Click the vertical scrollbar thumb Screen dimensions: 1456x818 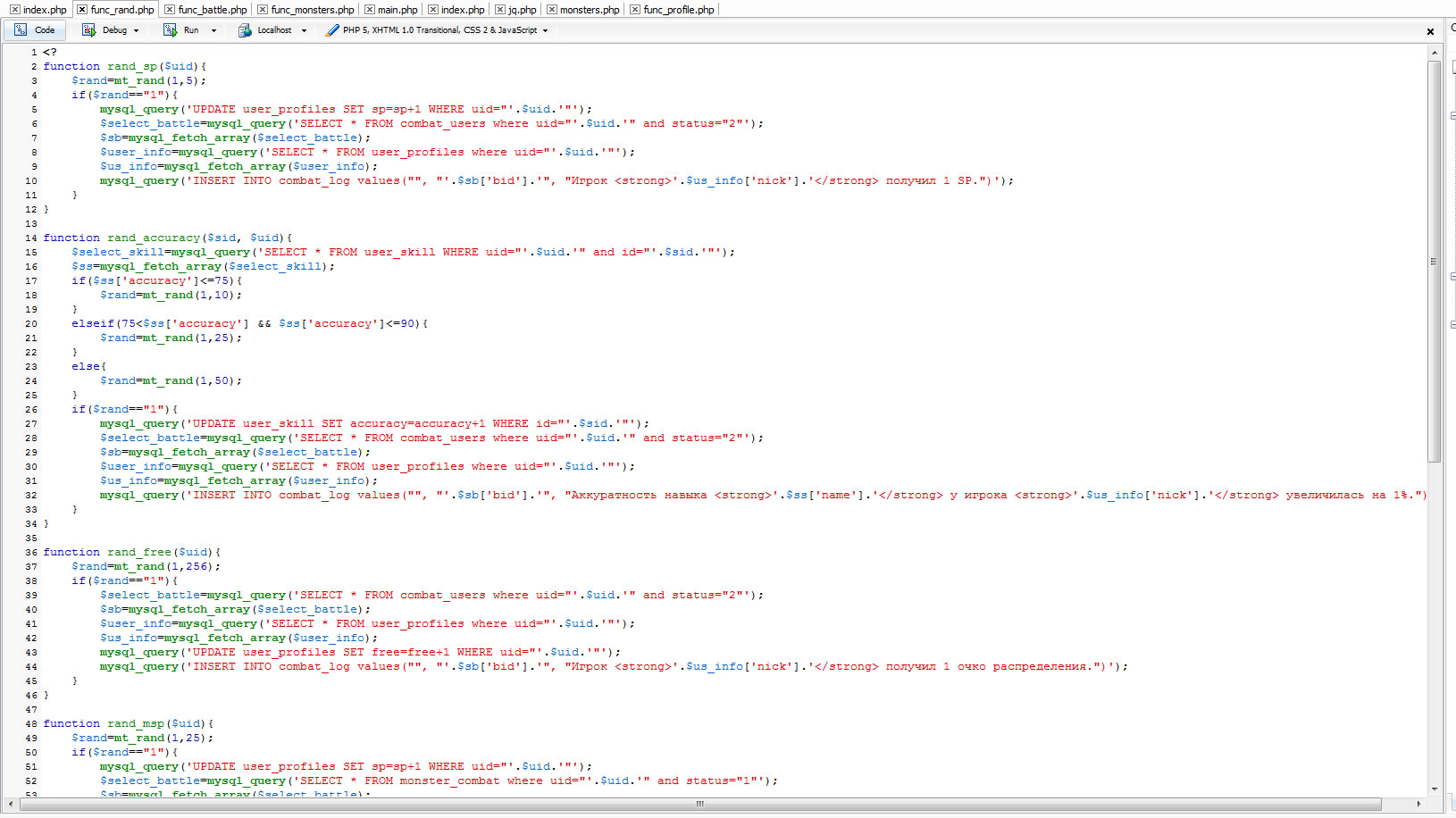tap(1435, 261)
